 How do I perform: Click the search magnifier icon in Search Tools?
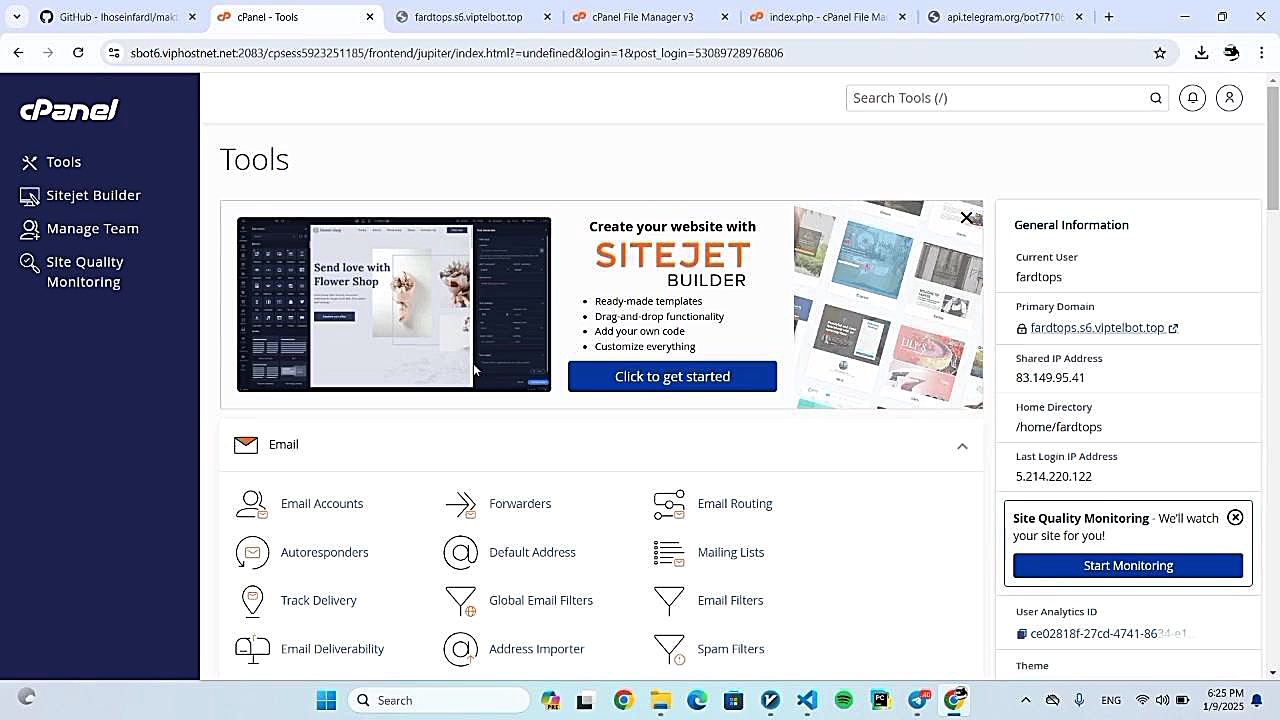coord(1156,98)
